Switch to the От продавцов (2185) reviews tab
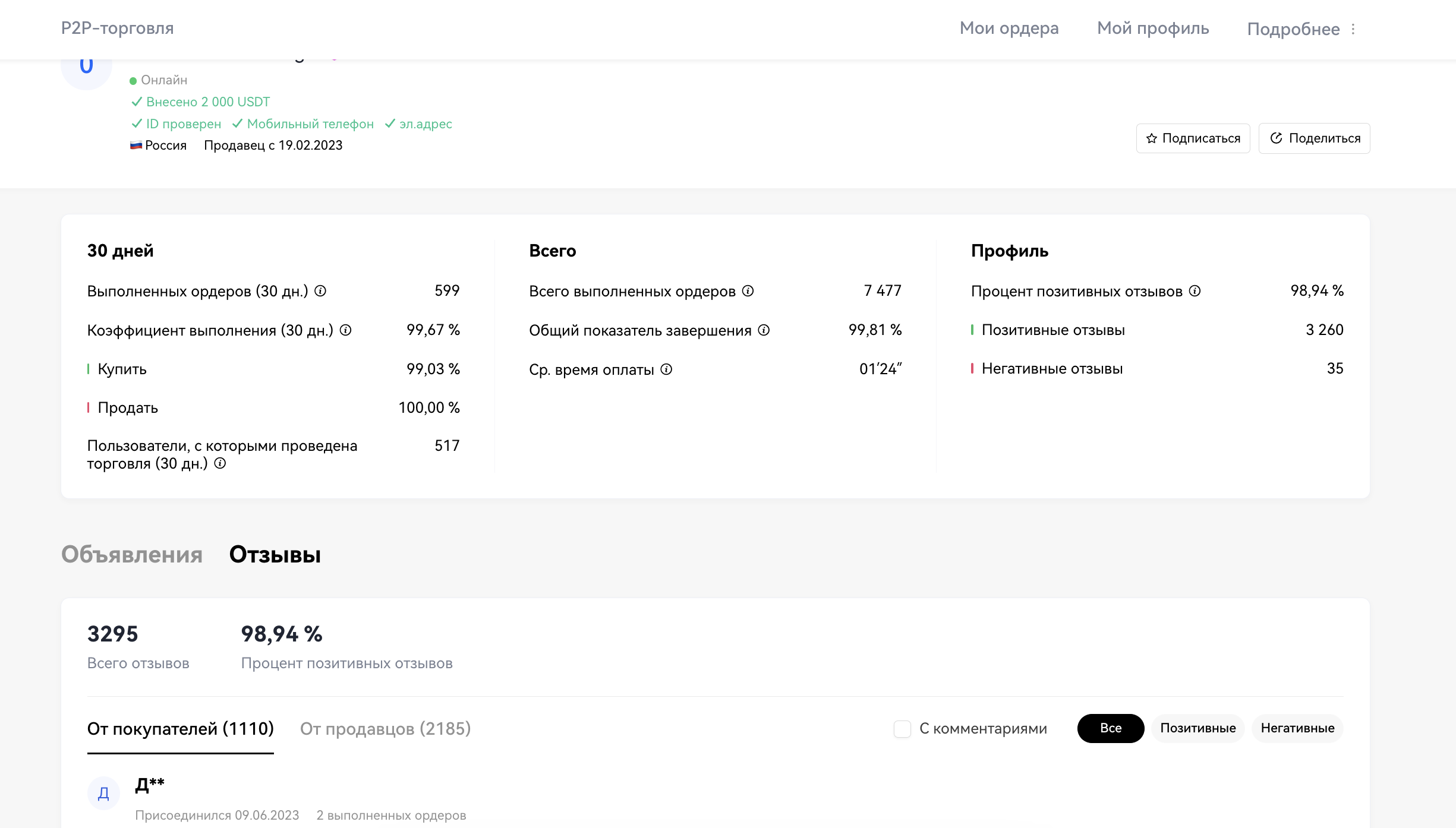The height and width of the screenshot is (828, 1456). coord(386,729)
